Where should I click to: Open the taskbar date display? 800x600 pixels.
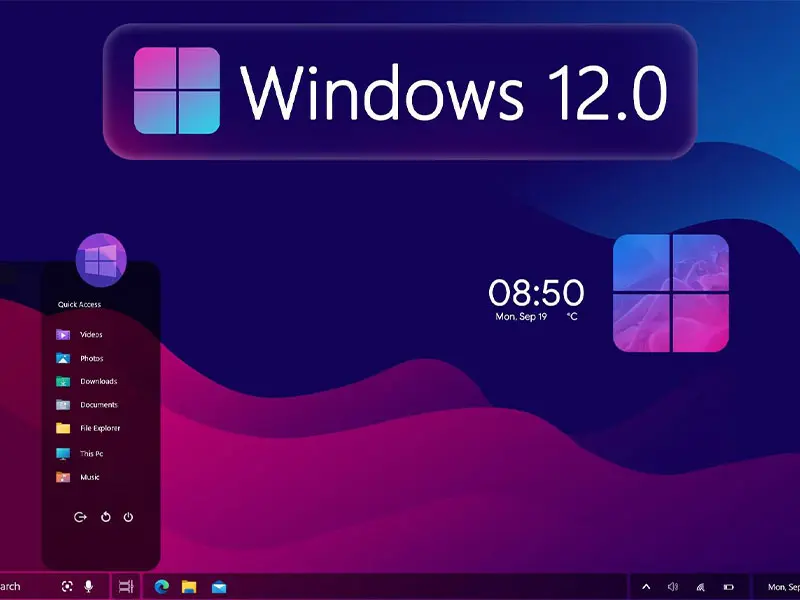pos(784,587)
